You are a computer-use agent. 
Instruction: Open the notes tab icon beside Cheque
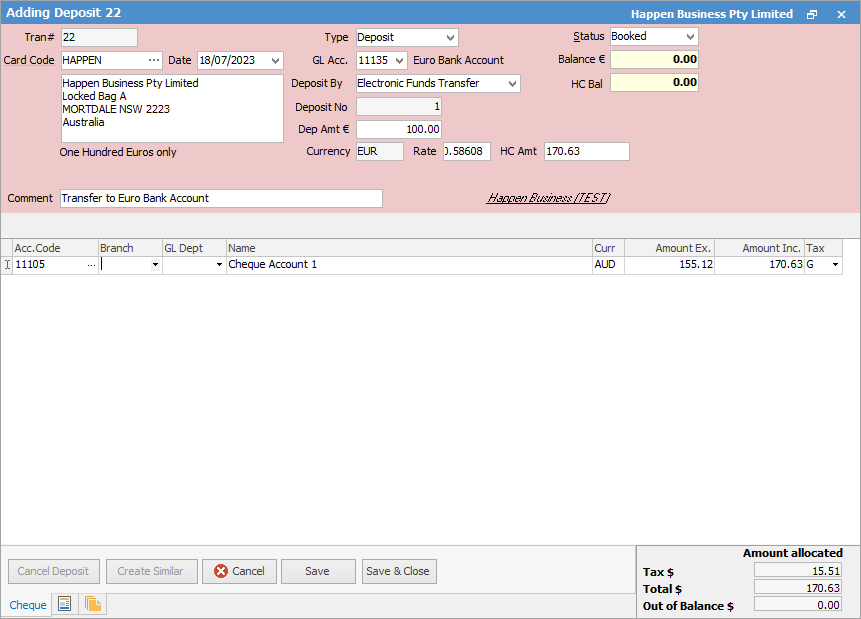pyautogui.click(x=65, y=604)
